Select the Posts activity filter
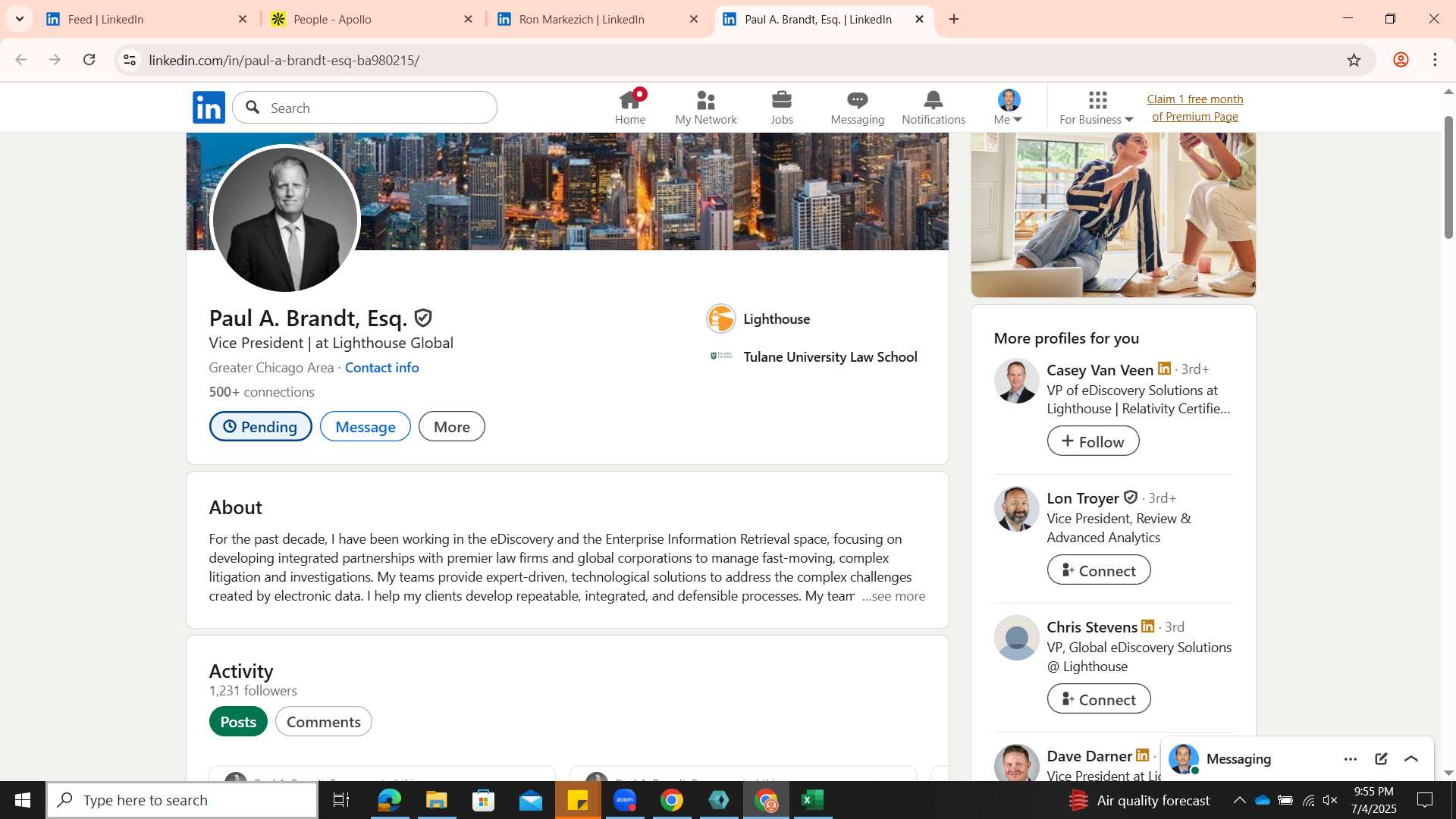 point(238,722)
